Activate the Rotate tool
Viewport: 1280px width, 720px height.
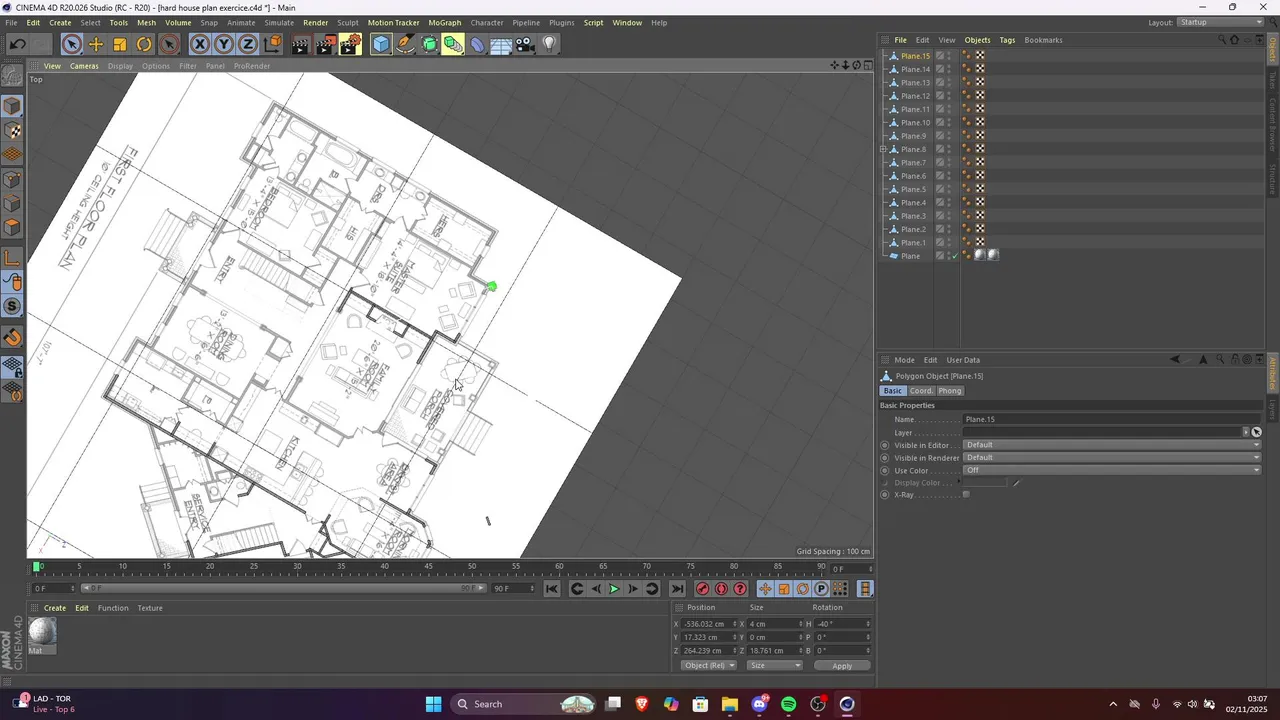(x=144, y=44)
